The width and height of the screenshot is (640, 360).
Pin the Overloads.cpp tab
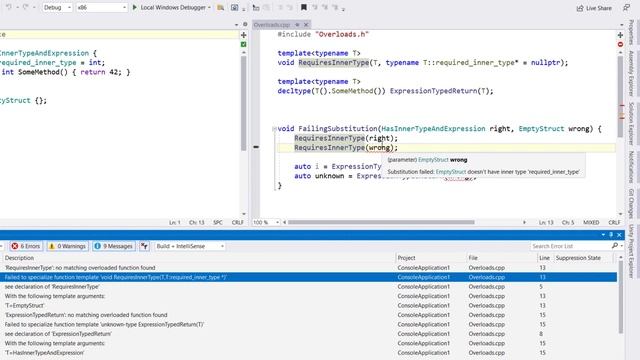(x=298, y=25)
